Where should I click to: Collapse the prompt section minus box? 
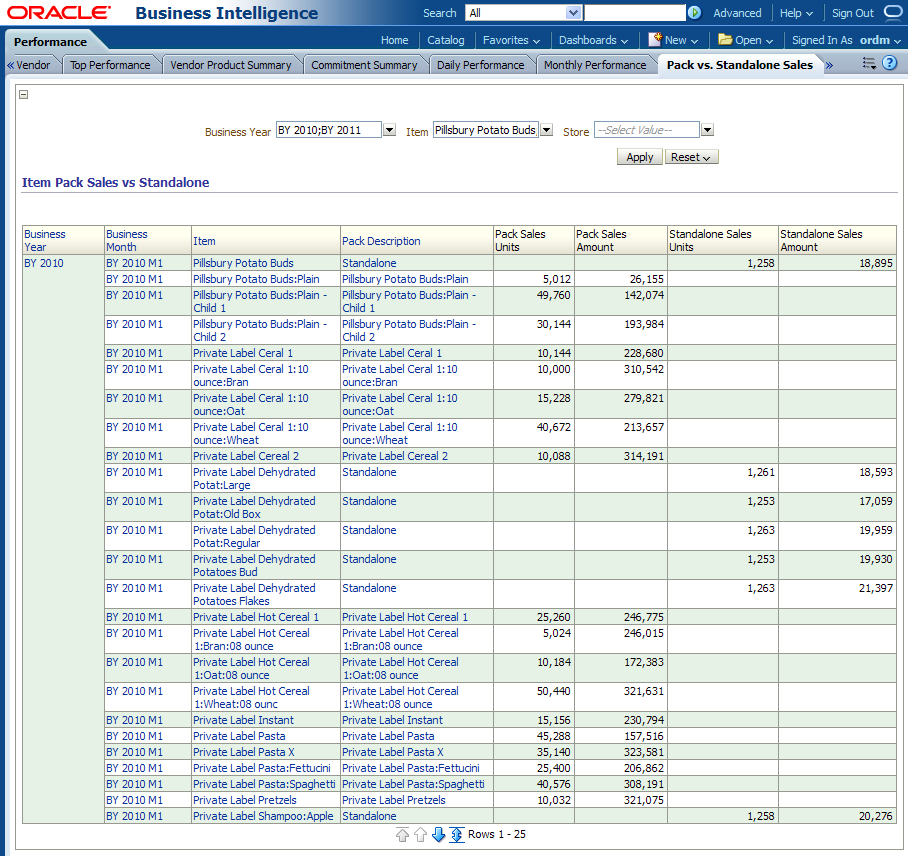coord(24,95)
